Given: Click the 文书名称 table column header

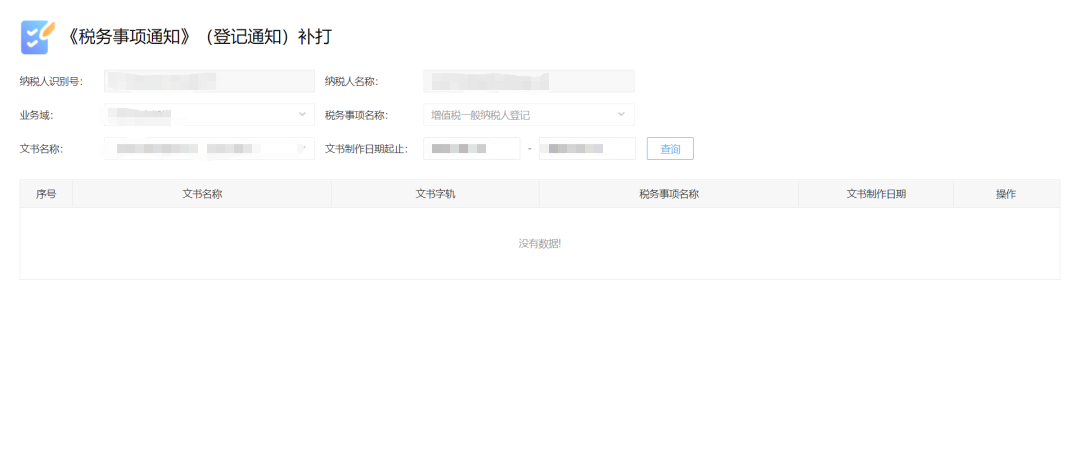Looking at the screenshot, I should 202,194.
